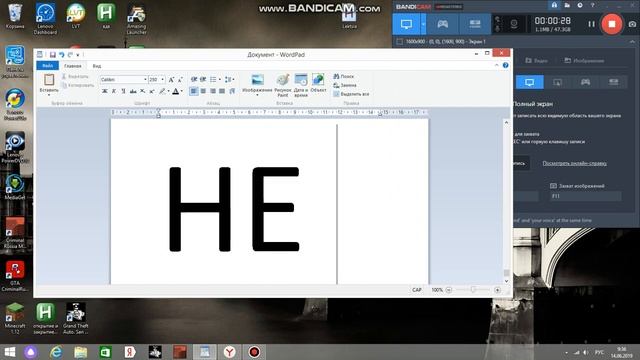Image resolution: width=640 pixels, height=360 pixels.
Task: Open Bandicam screen mode dropdown arrow
Action: coord(423,24)
